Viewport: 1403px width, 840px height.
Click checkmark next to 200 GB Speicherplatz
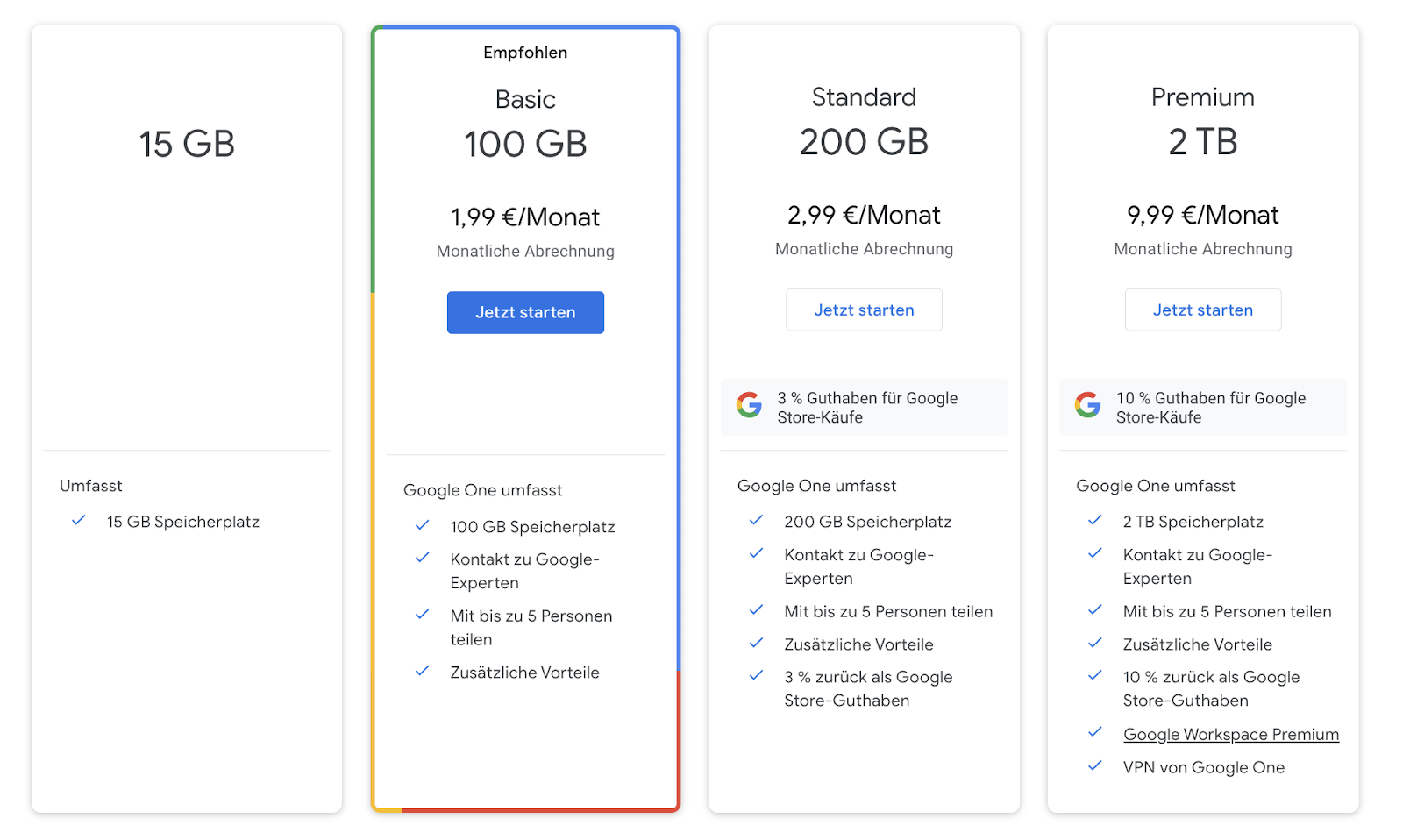pyautogui.click(x=756, y=520)
